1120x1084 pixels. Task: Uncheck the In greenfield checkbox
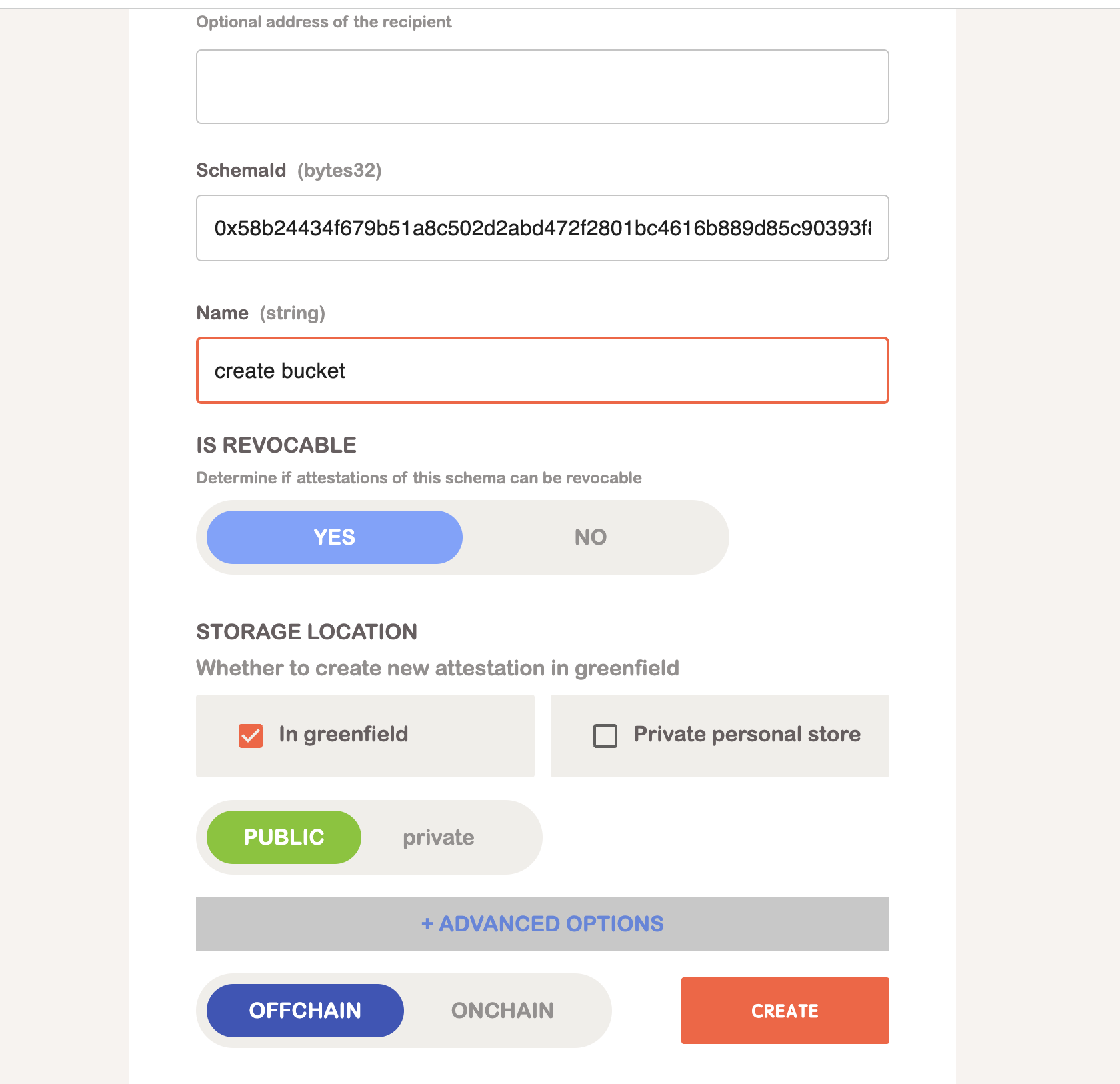coord(251,736)
